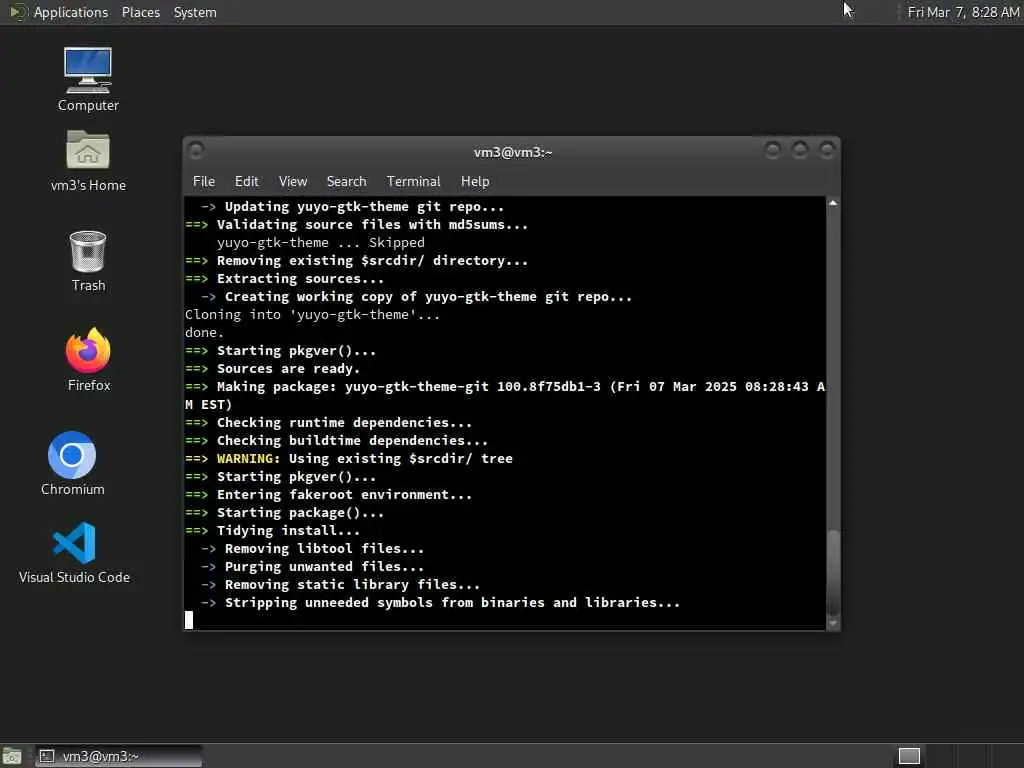Click 'Removing static library files...' line

tap(352, 584)
